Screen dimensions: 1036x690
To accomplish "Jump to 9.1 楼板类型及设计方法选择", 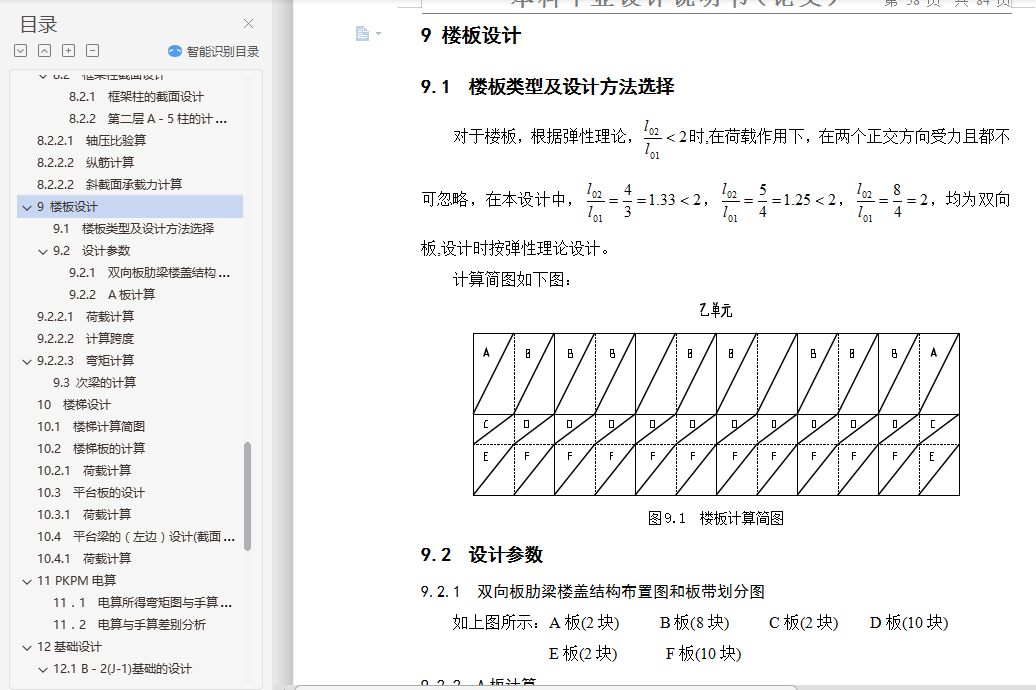I will point(133,229).
